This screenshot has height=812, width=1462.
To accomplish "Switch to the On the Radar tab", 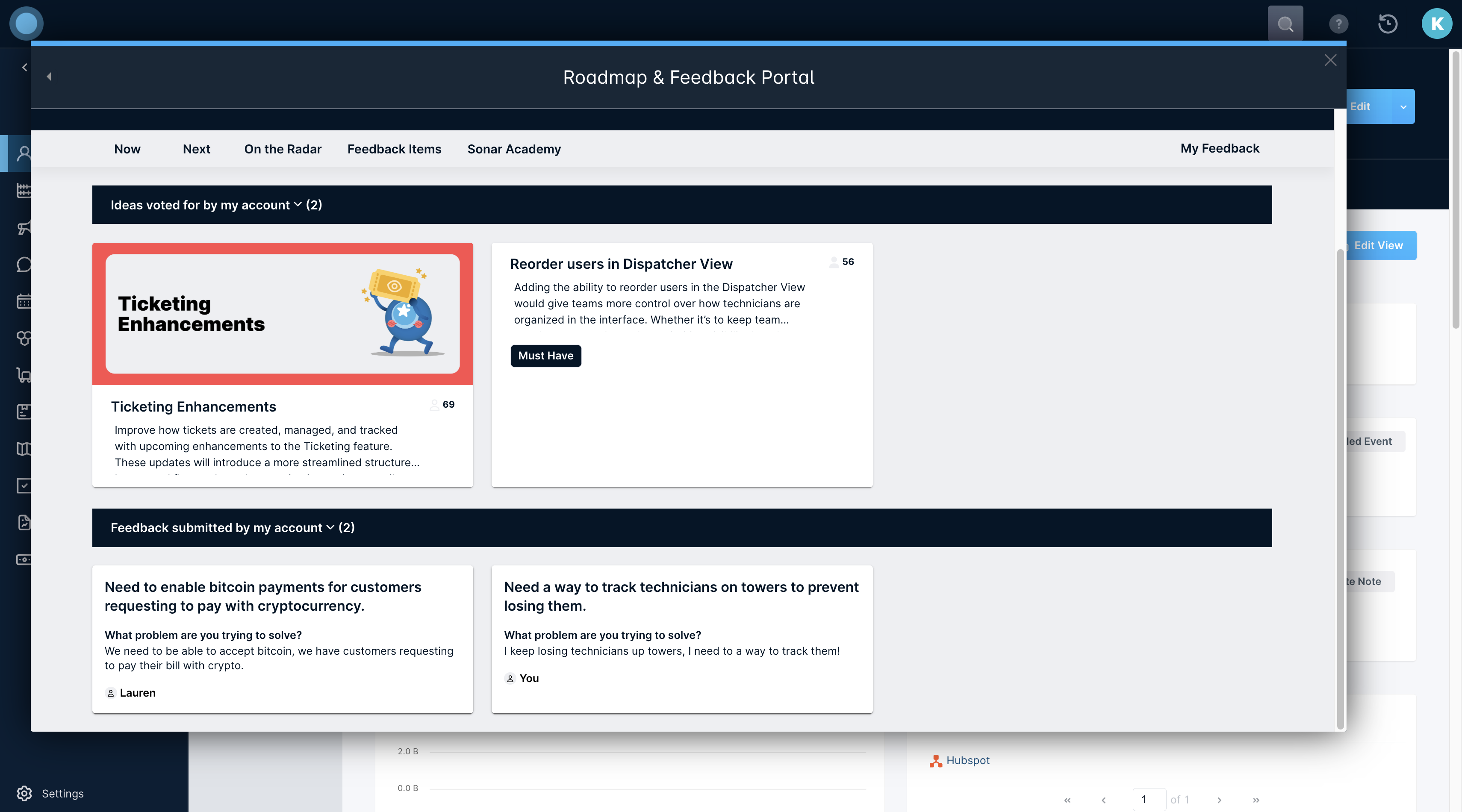I will (x=283, y=149).
